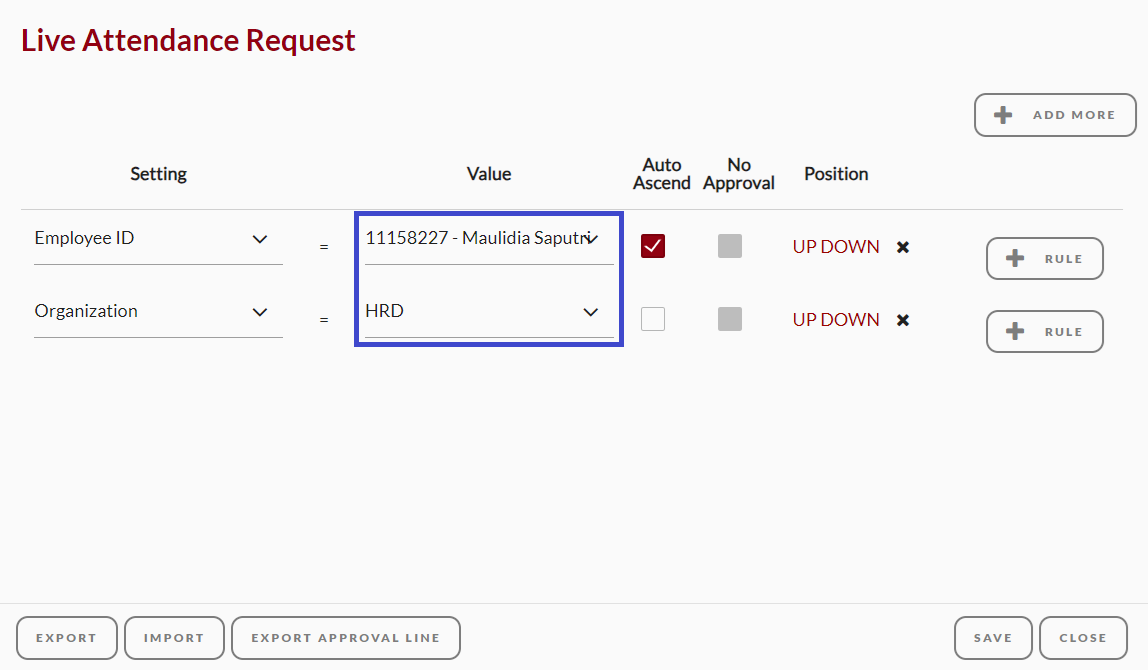Close the Live Attendance Request dialog
Image resolution: width=1148 pixels, height=670 pixels.
pyautogui.click(x=1083, y=638)
